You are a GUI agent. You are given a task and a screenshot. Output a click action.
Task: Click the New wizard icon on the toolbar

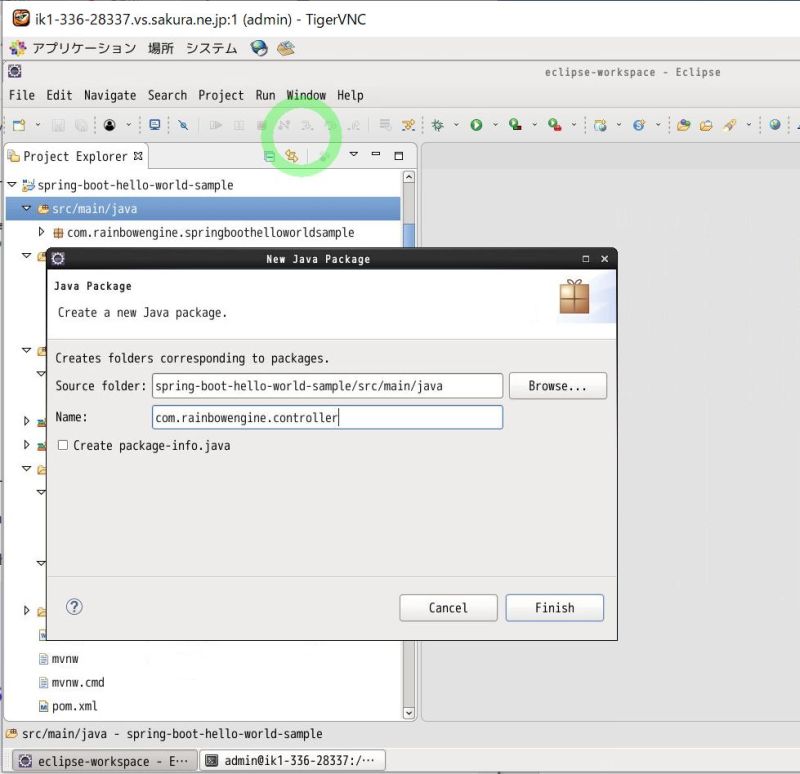point(19,125)
